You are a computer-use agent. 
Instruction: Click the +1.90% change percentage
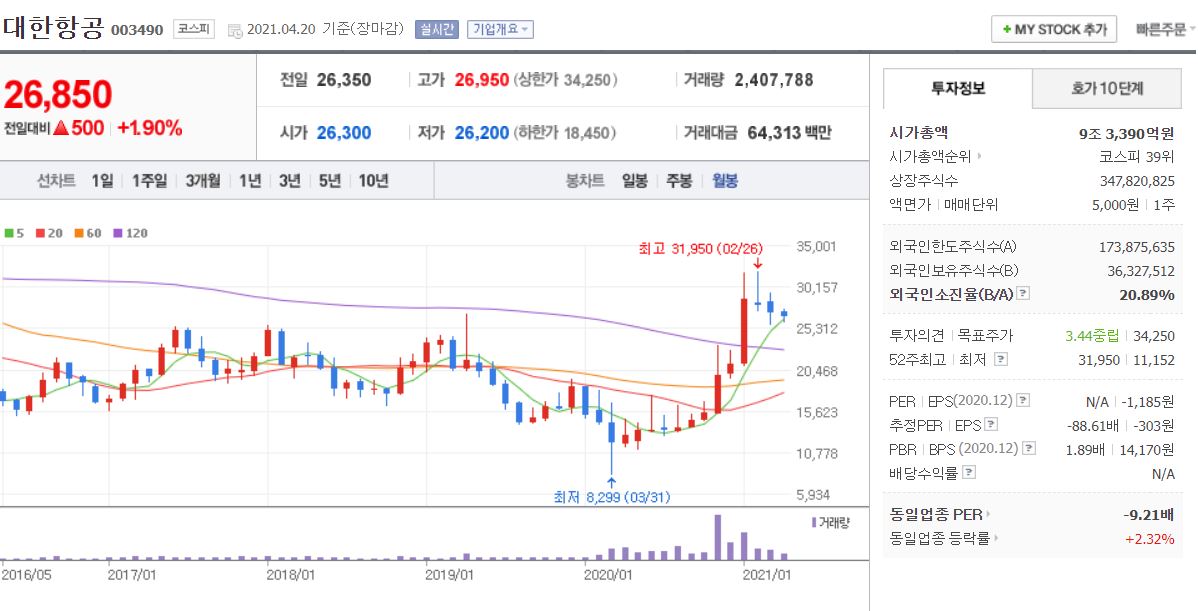coord(150,128)
